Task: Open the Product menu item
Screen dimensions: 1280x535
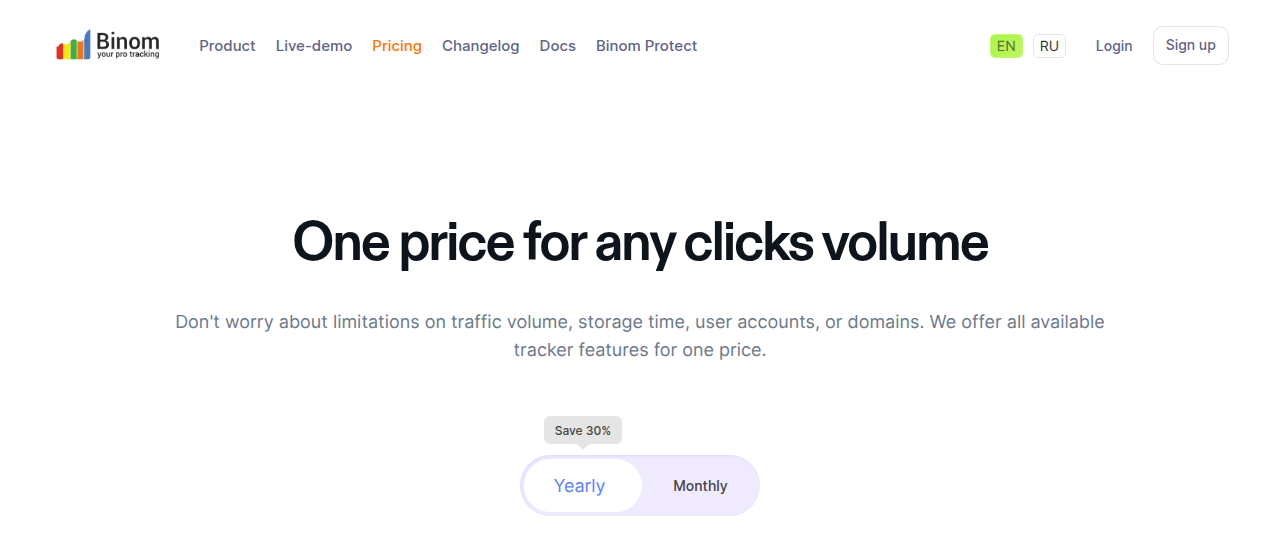Action: coord(227,46)
